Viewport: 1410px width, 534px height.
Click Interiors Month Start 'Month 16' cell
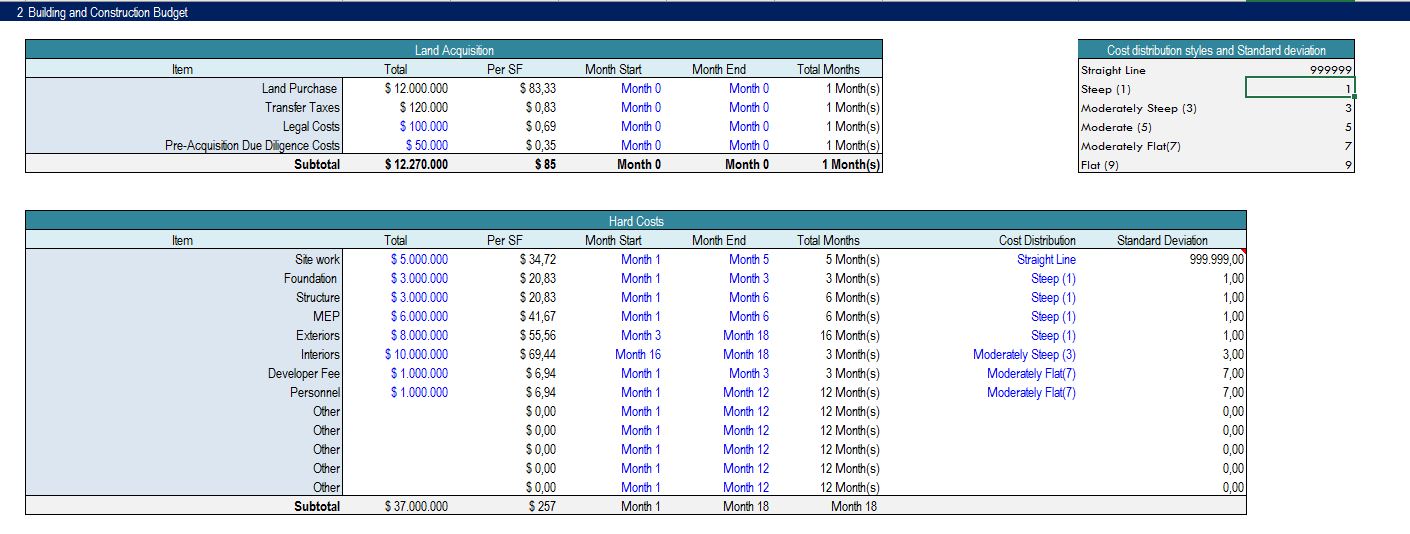[637, 354]
